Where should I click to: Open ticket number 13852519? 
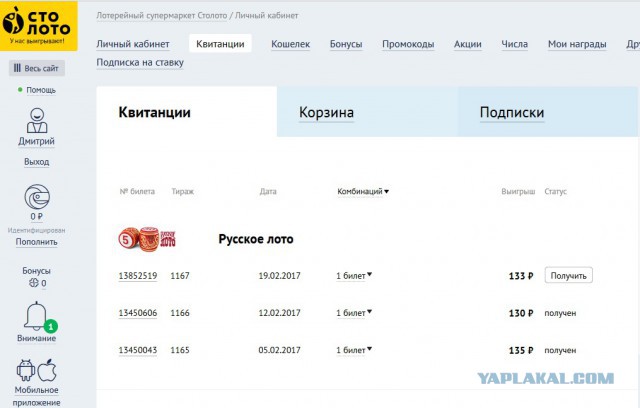pos(138,276)
